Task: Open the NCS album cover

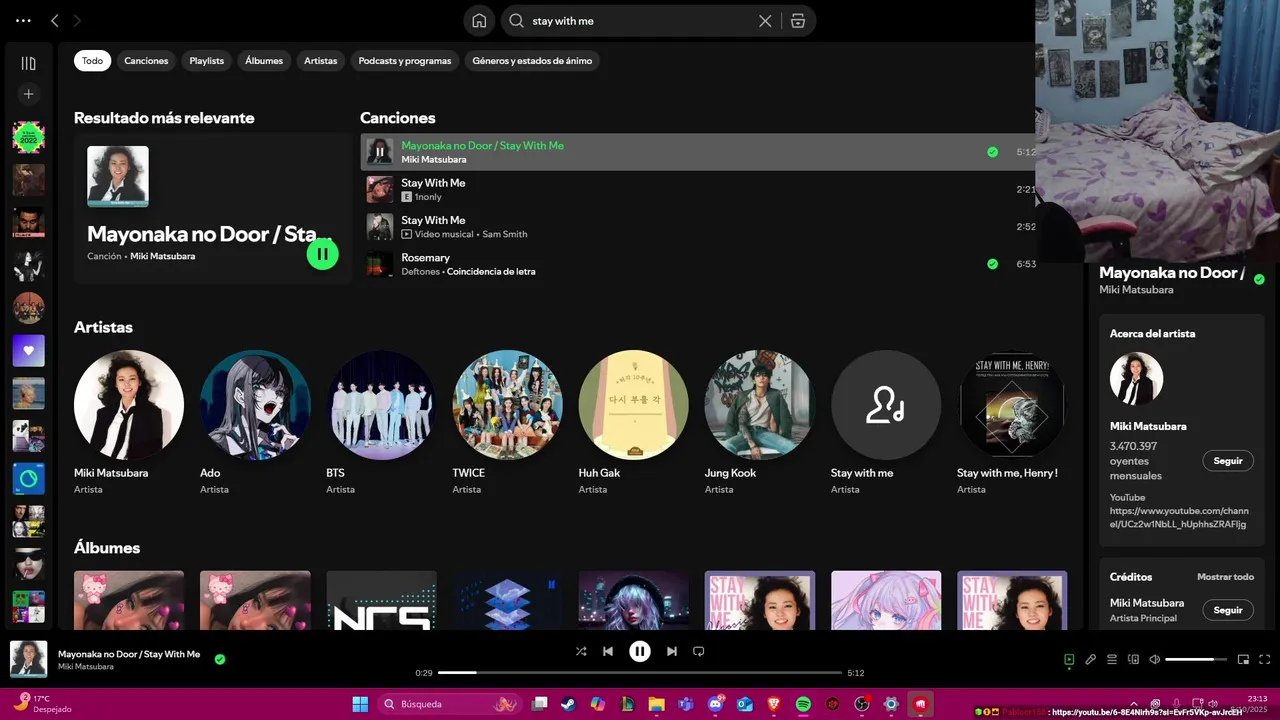Action: (x=381, y=600)
